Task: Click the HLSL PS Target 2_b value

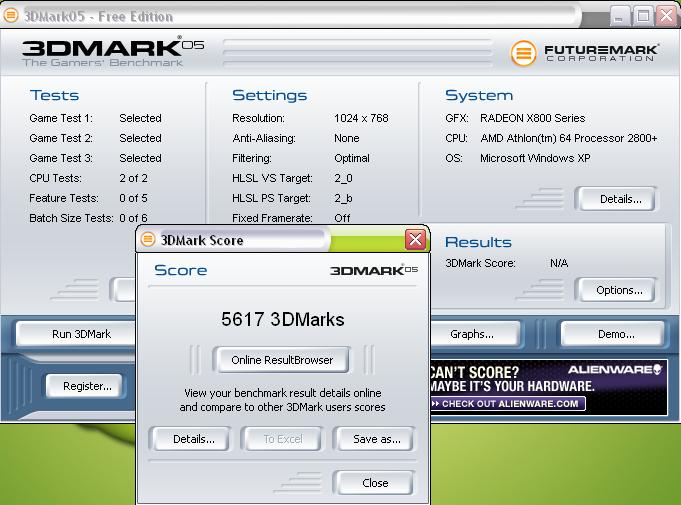Action: 343,198
